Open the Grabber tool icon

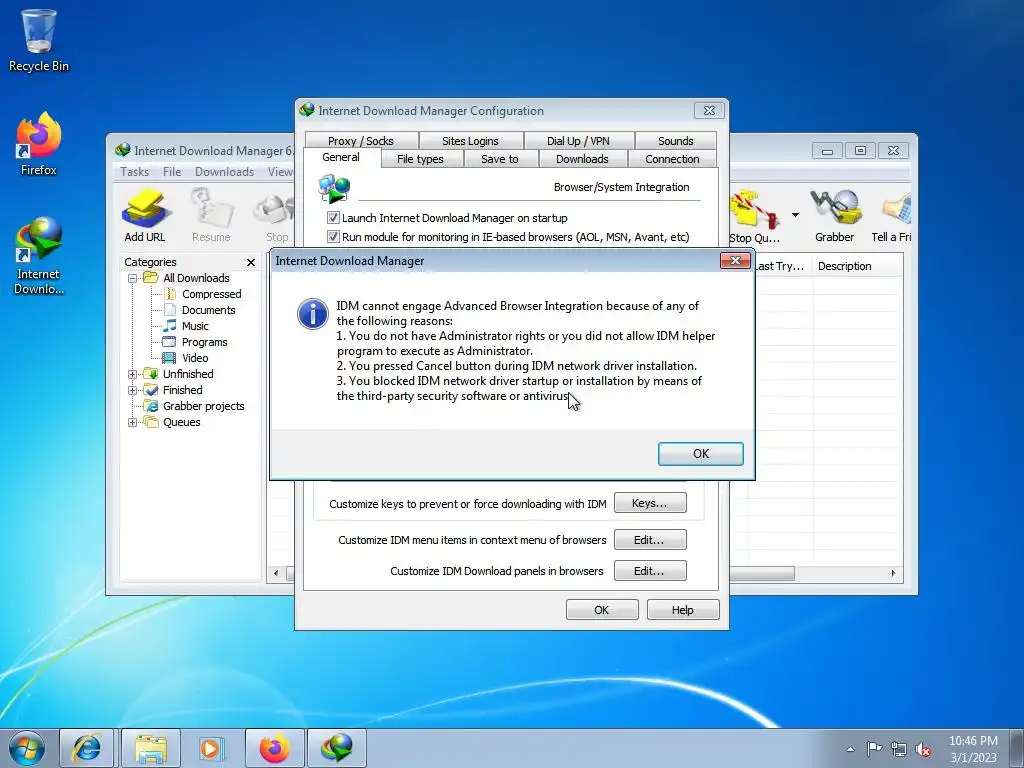[x=834, y=216]
